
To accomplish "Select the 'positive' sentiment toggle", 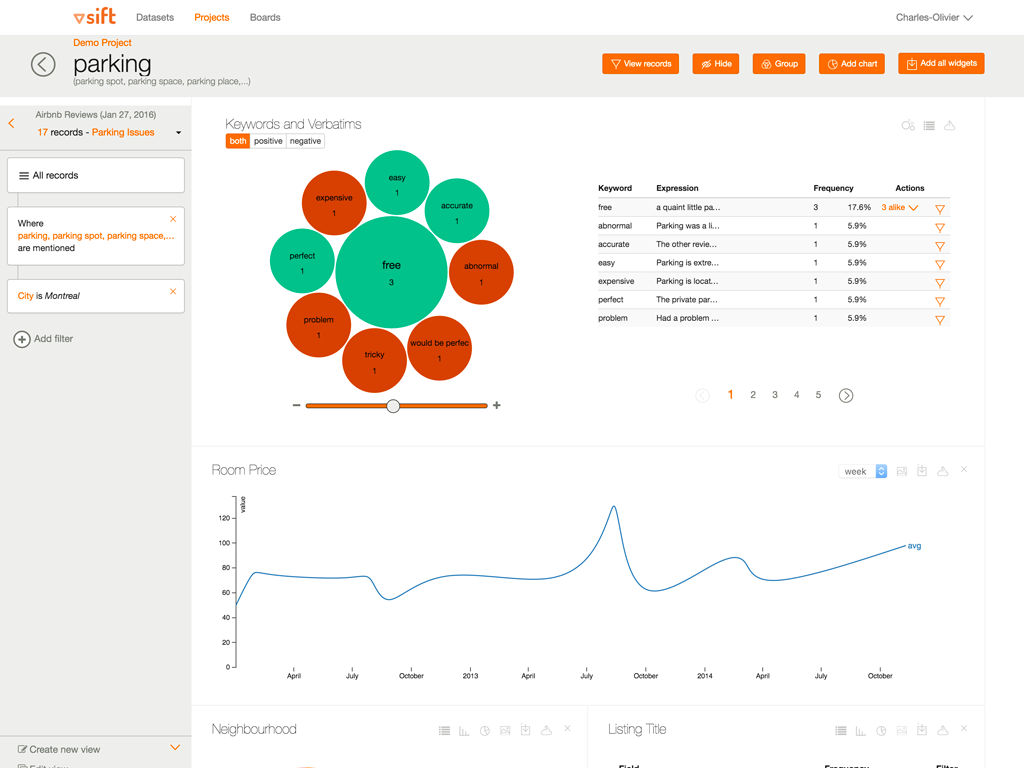I will 268,141.
